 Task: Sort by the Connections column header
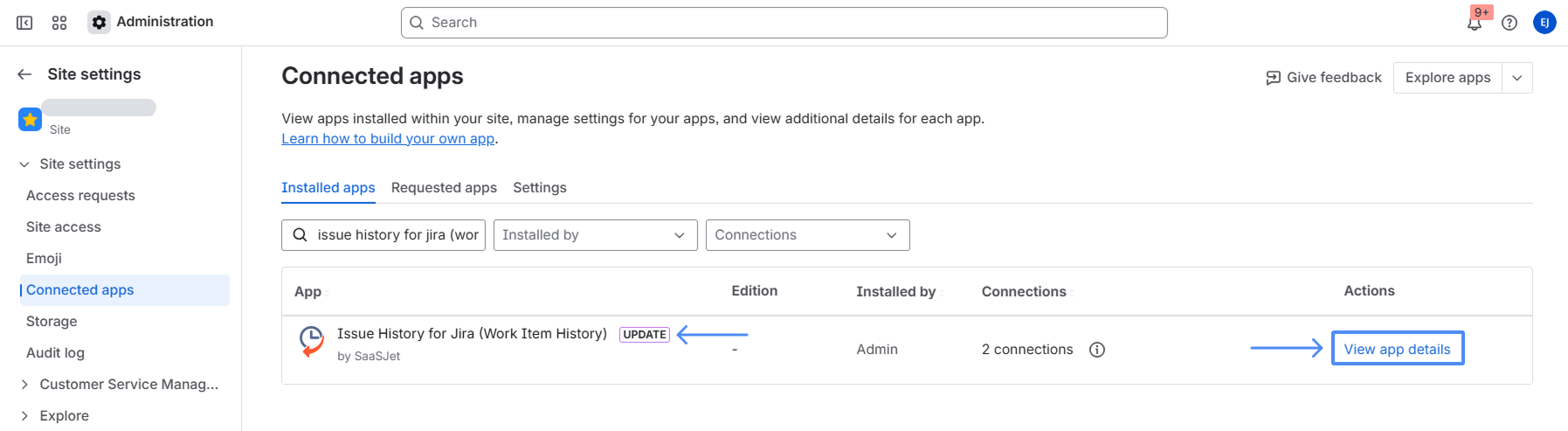coord(1024,292)
